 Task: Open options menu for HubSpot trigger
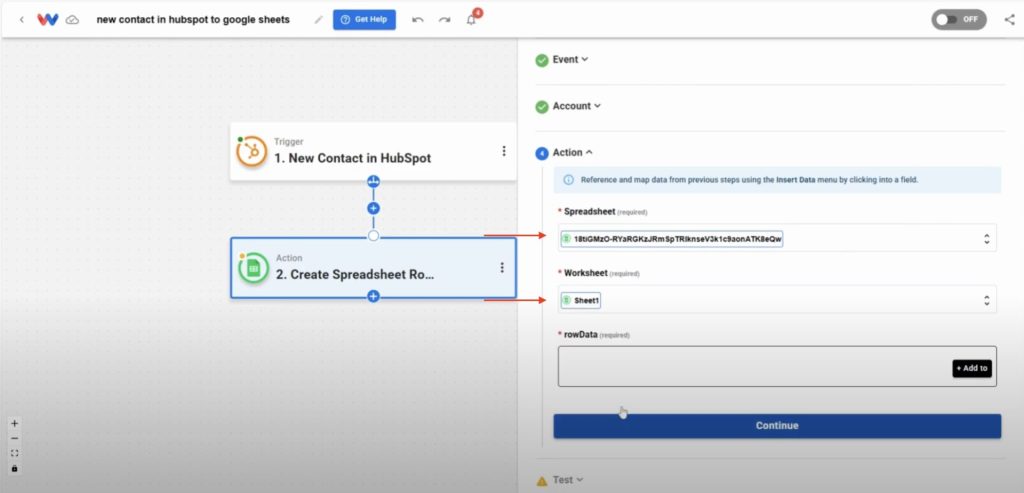(x=504, y=151)
